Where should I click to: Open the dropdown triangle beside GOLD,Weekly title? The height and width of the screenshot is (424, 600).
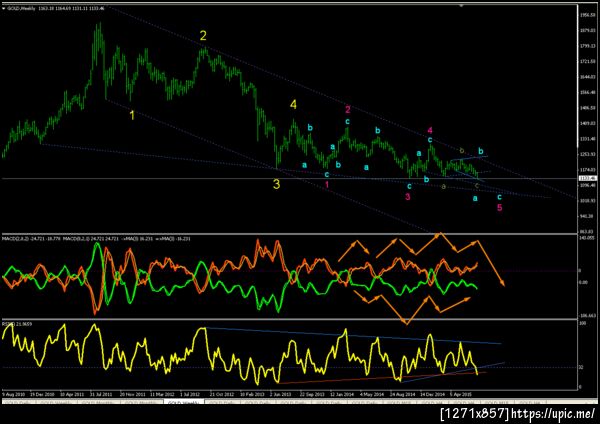point(4,8)
